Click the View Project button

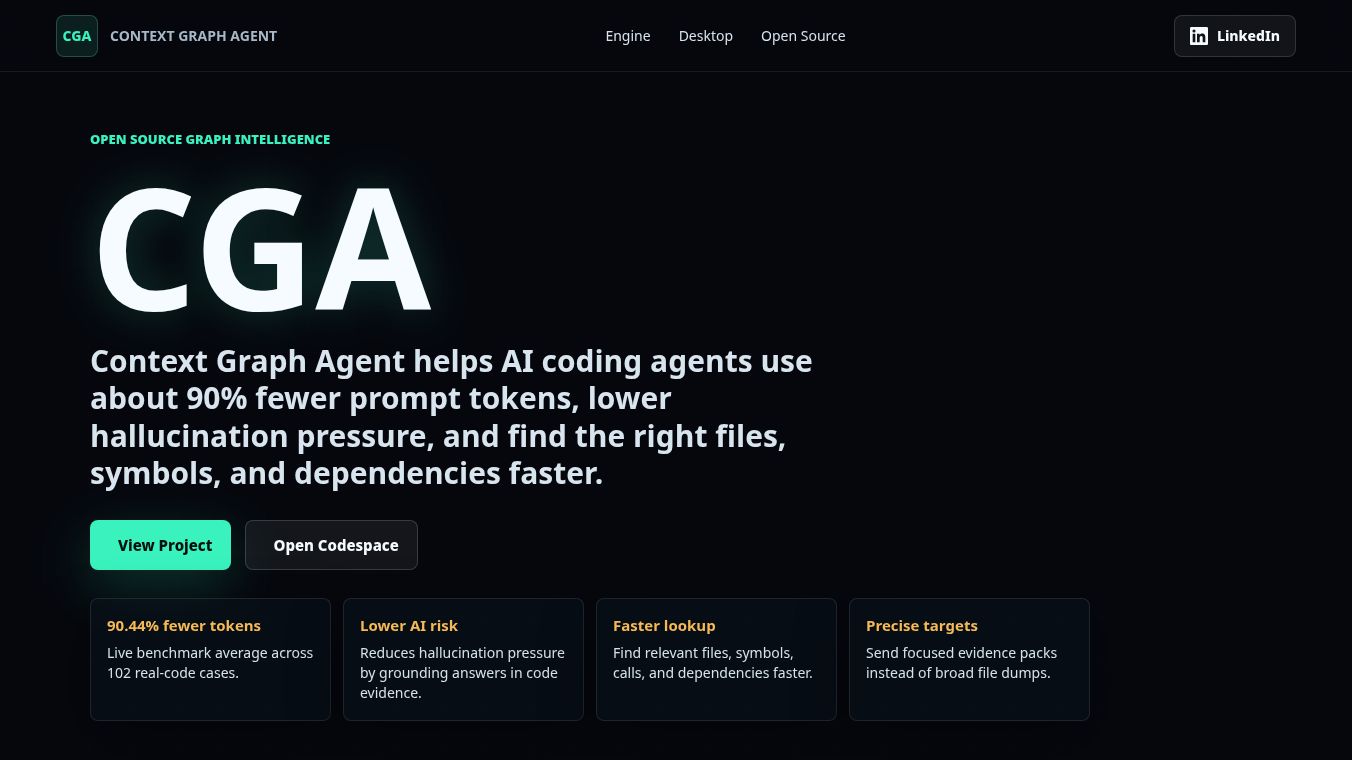(160, 545)
